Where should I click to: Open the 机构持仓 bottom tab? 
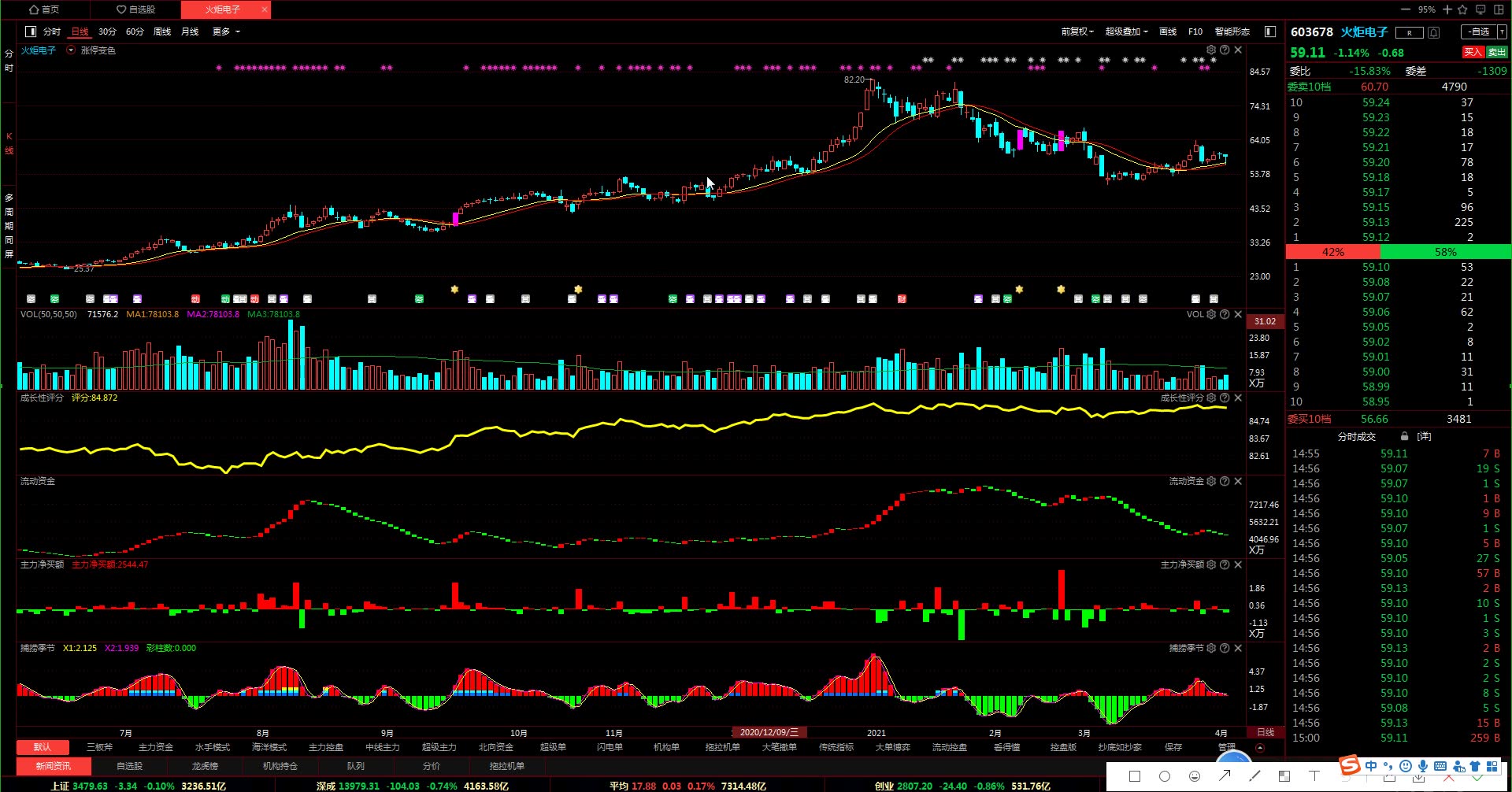click(280, 766)
